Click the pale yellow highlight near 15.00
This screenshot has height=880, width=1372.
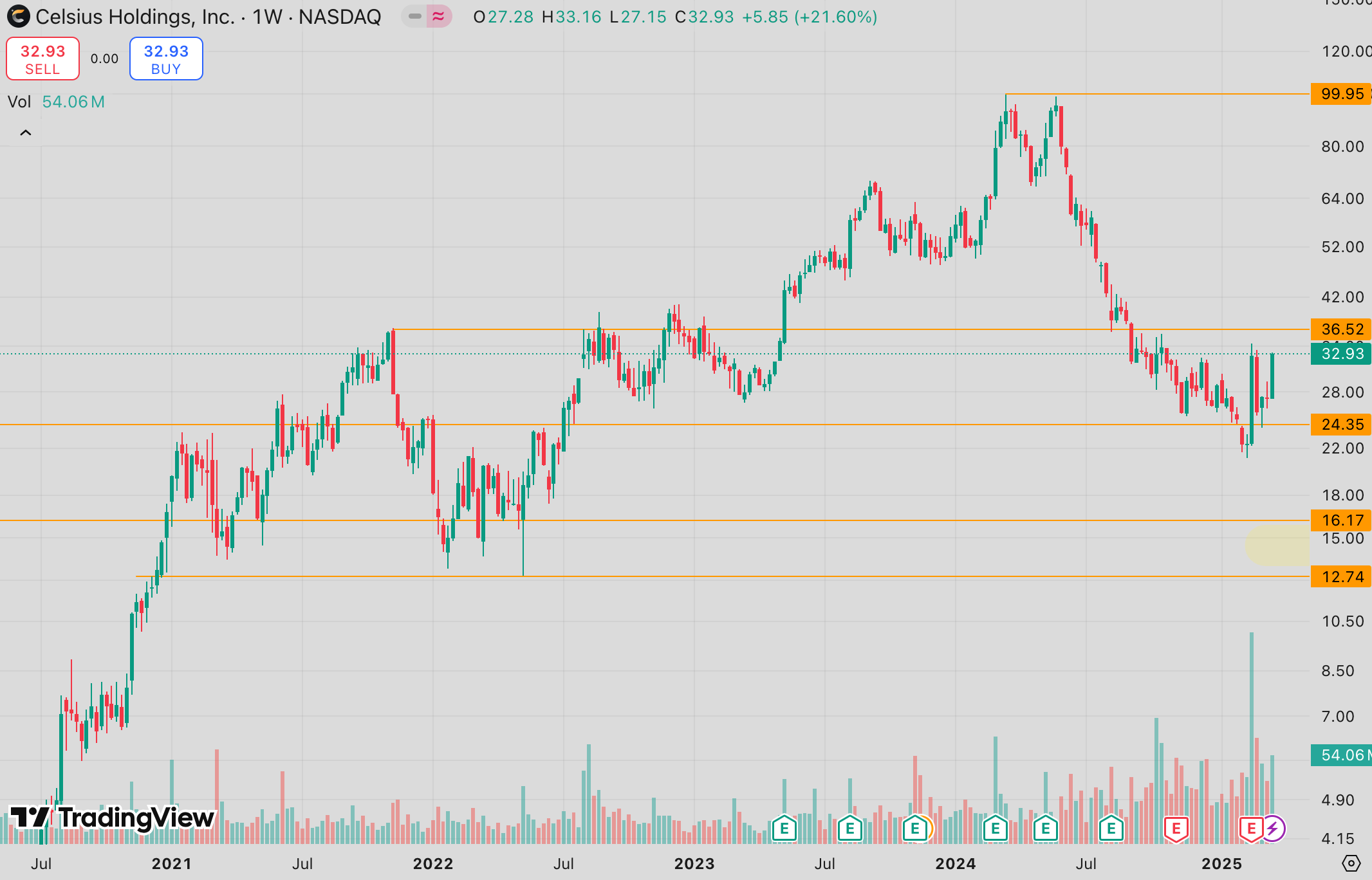coord(1278,545)
